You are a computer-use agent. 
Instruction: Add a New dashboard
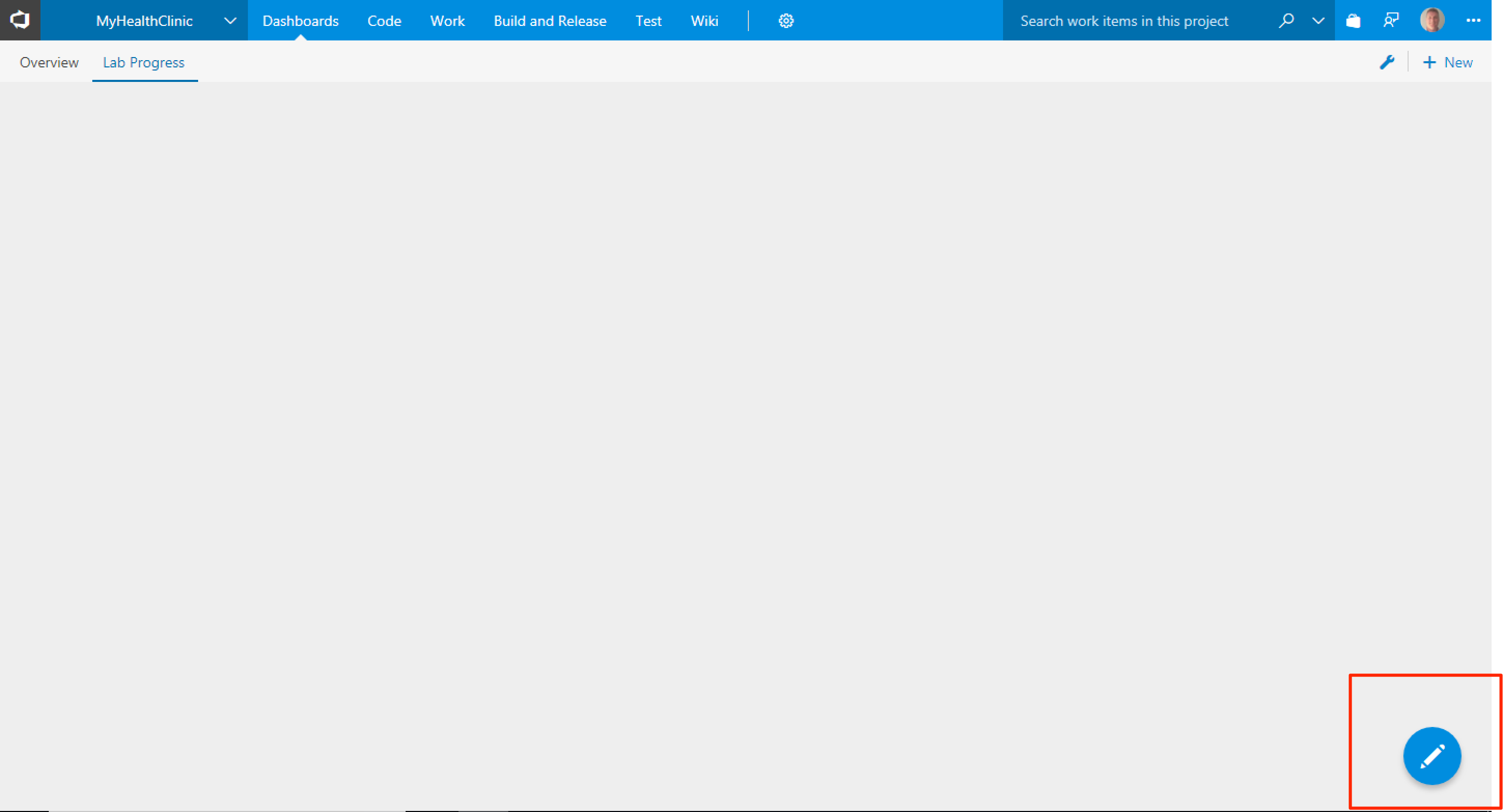click(x=1448, y=62)
